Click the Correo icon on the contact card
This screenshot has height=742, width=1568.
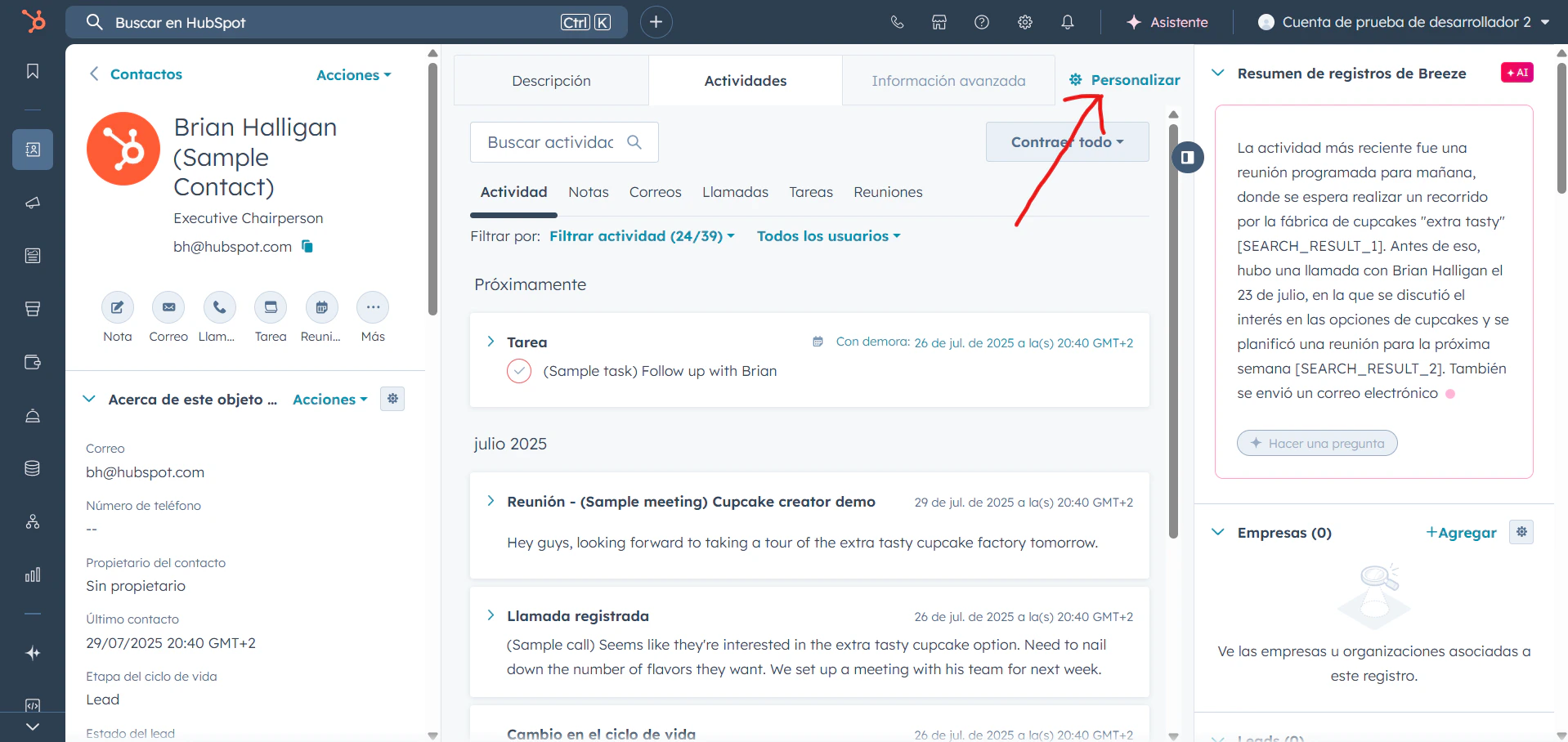point(168,307)
